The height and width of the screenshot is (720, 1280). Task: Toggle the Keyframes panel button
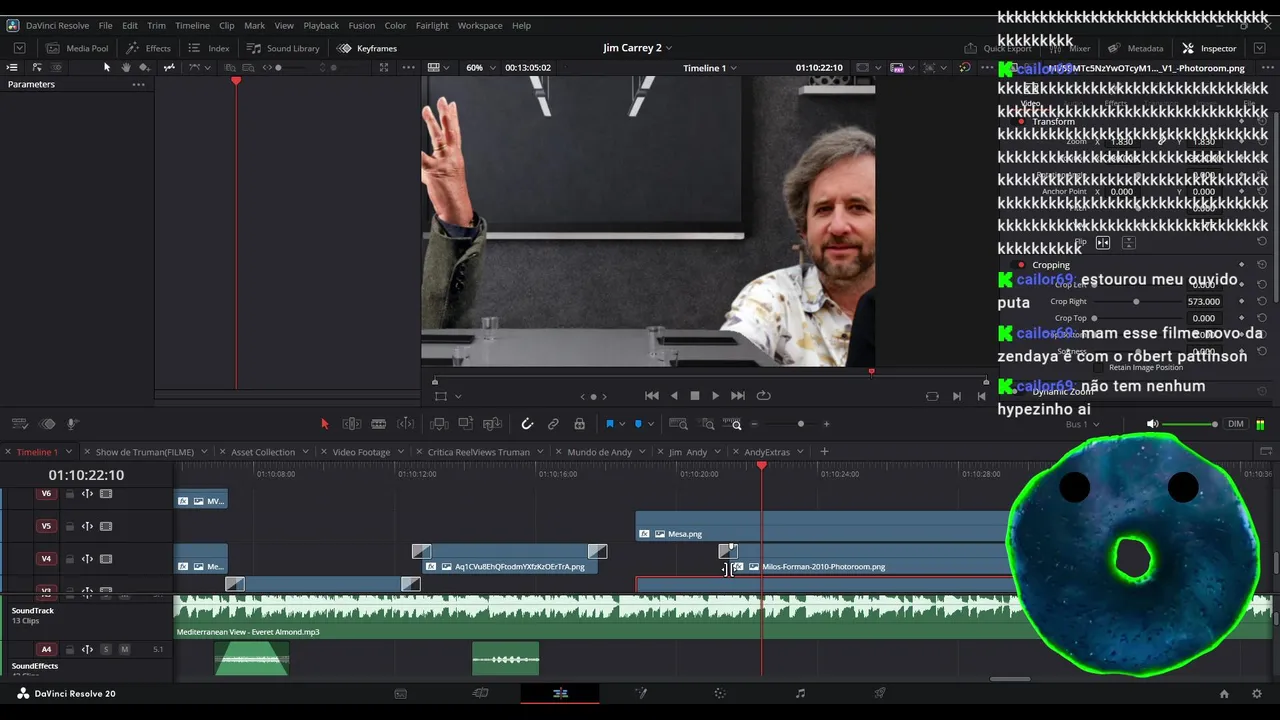point(367,48)
